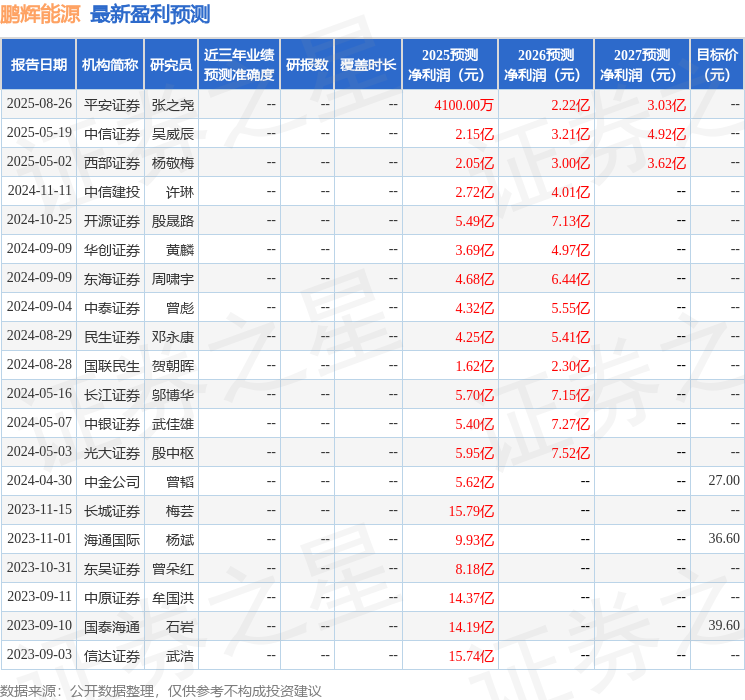Click the 目标价 column header
Viewport: 745px width, 700px height.
point(717,64)
